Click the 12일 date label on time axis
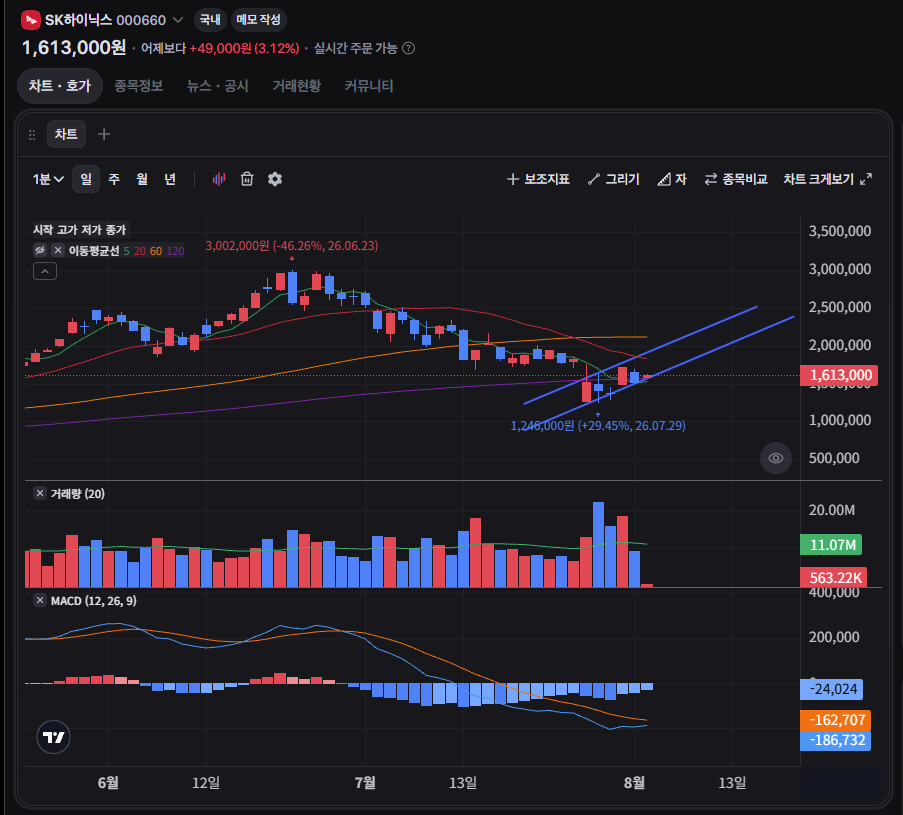Image resolution: width=903 pixels, height=815 pixels. pyautogui.click(x=206, y=783)
